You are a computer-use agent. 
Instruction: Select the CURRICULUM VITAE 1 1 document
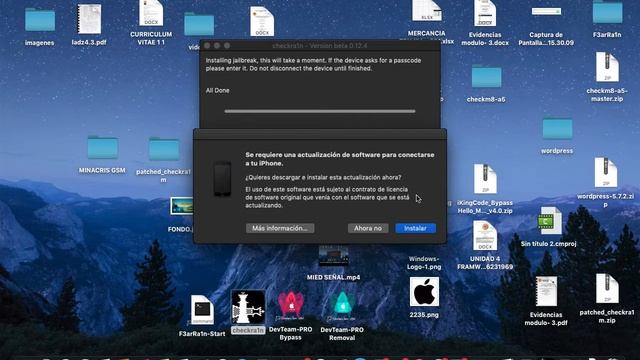(x=151, y=13)
